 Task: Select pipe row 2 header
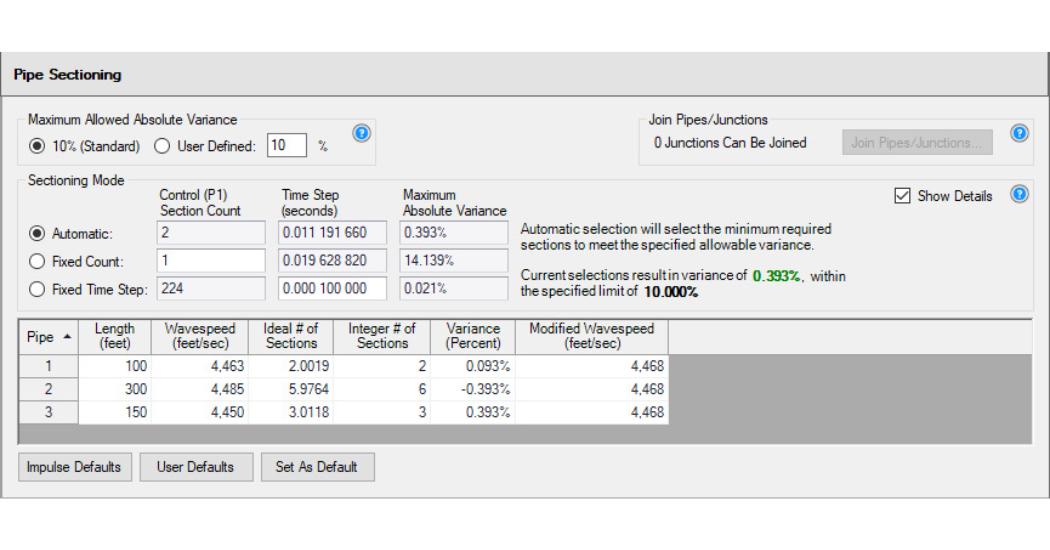(x=49, y=389)
